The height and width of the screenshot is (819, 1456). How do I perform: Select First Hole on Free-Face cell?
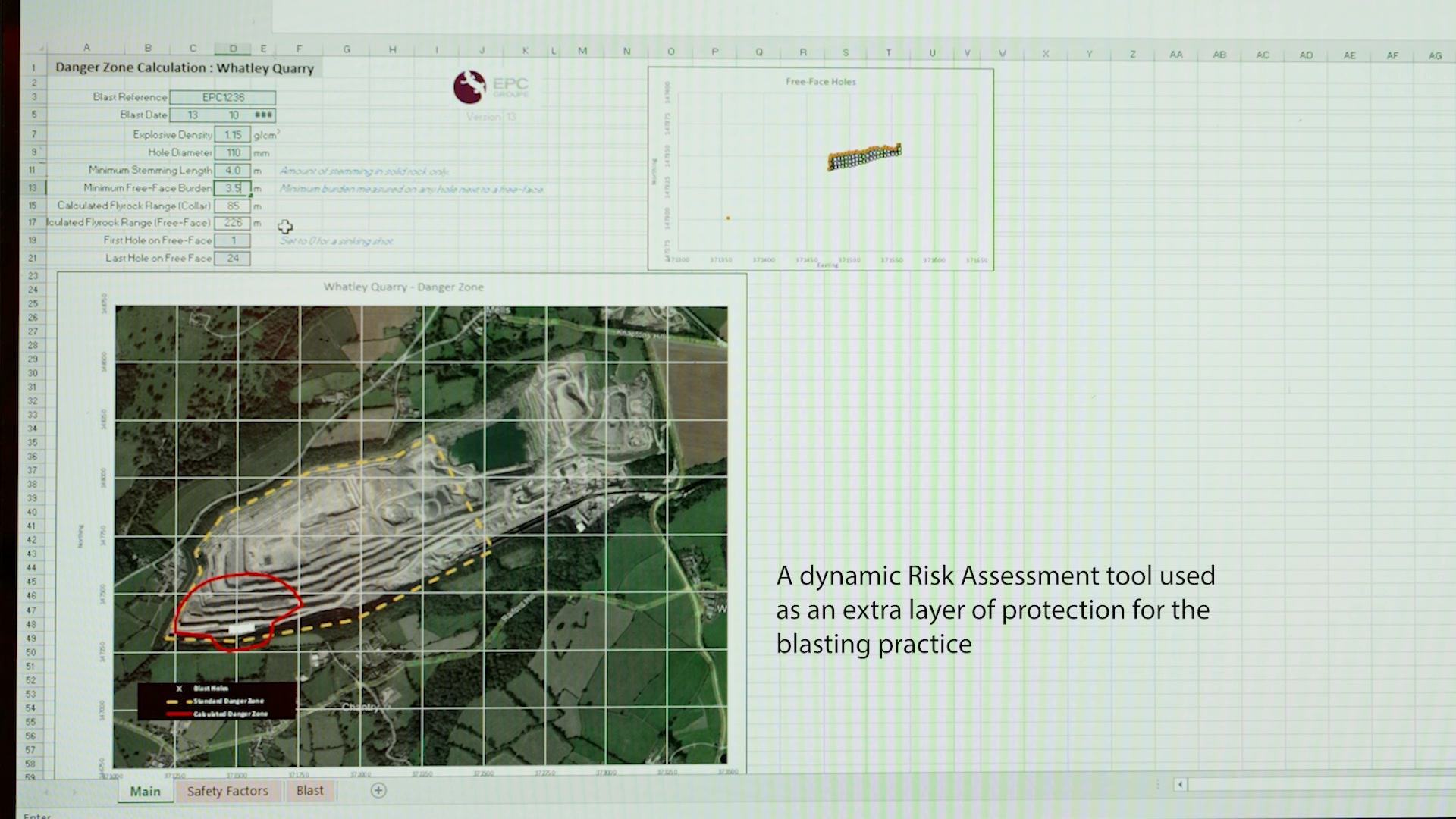pyautogui.click(x=232, y=240)
